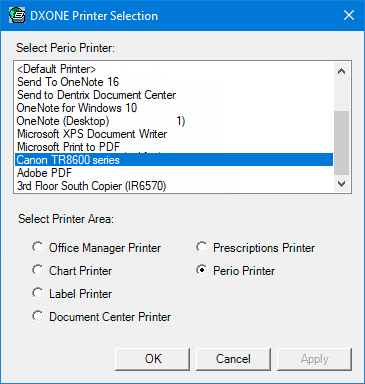Choose the Chart Printer area option
This screenshot has height=384, width=365.
click(38, 270)
